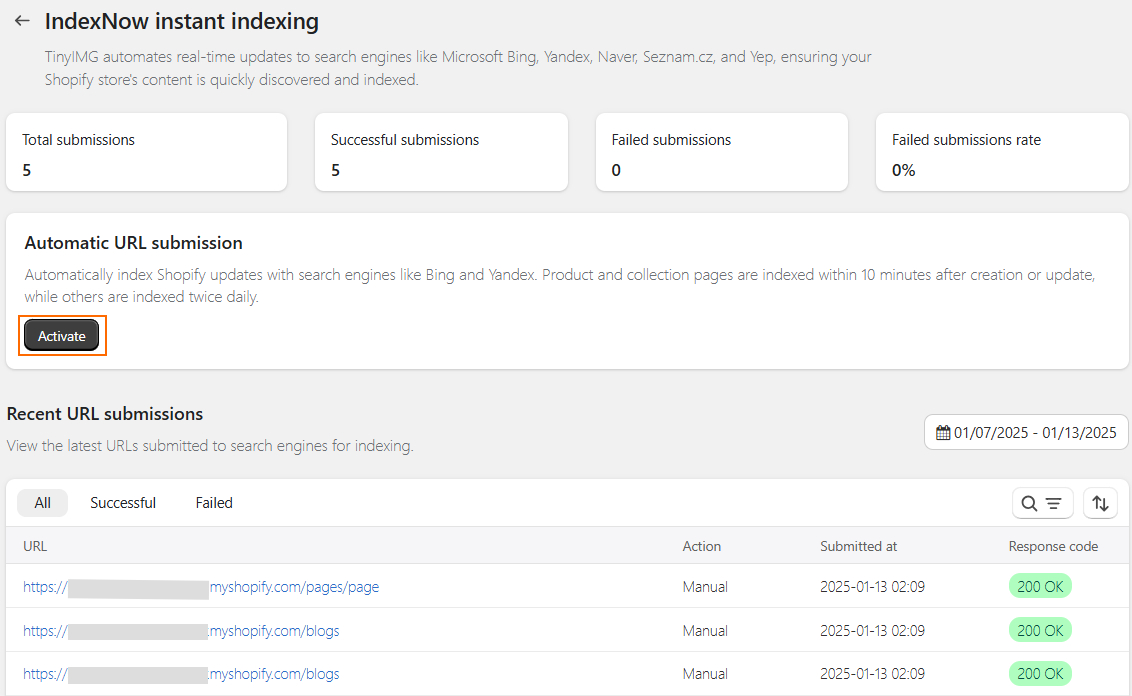This screenshot has width=1132, height=696.
Task: Click the Response code column header
Action: (1053, 546)
